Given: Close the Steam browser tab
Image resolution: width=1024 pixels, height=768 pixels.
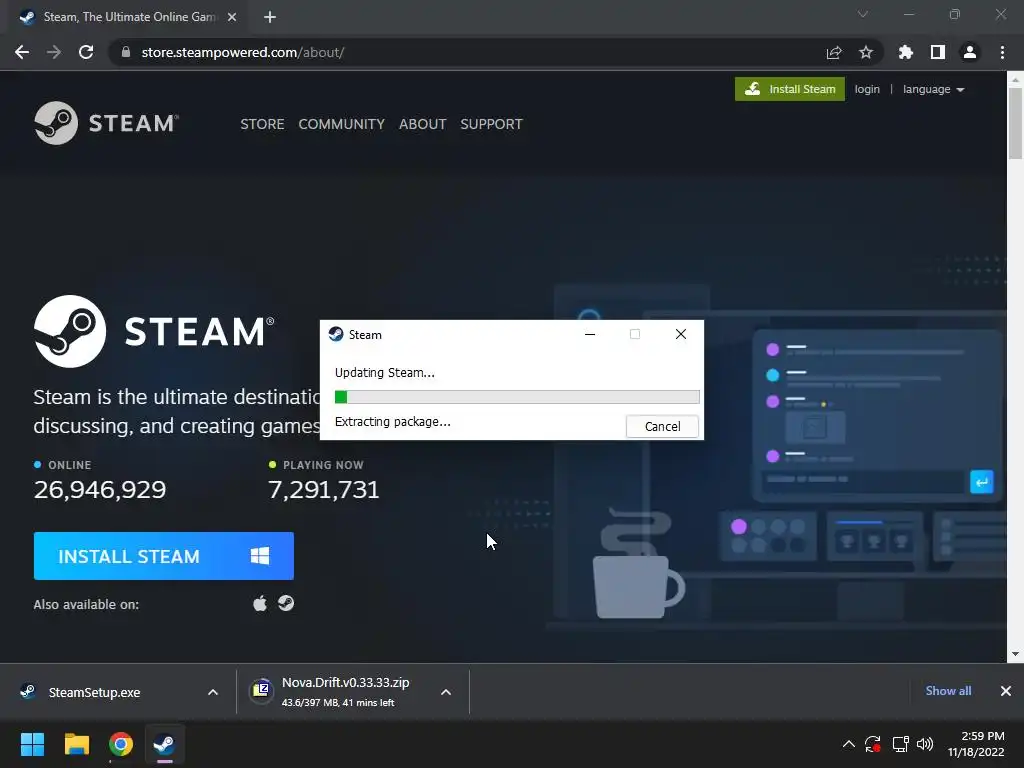Looking at the screenshot, I should tap(232, 17).
